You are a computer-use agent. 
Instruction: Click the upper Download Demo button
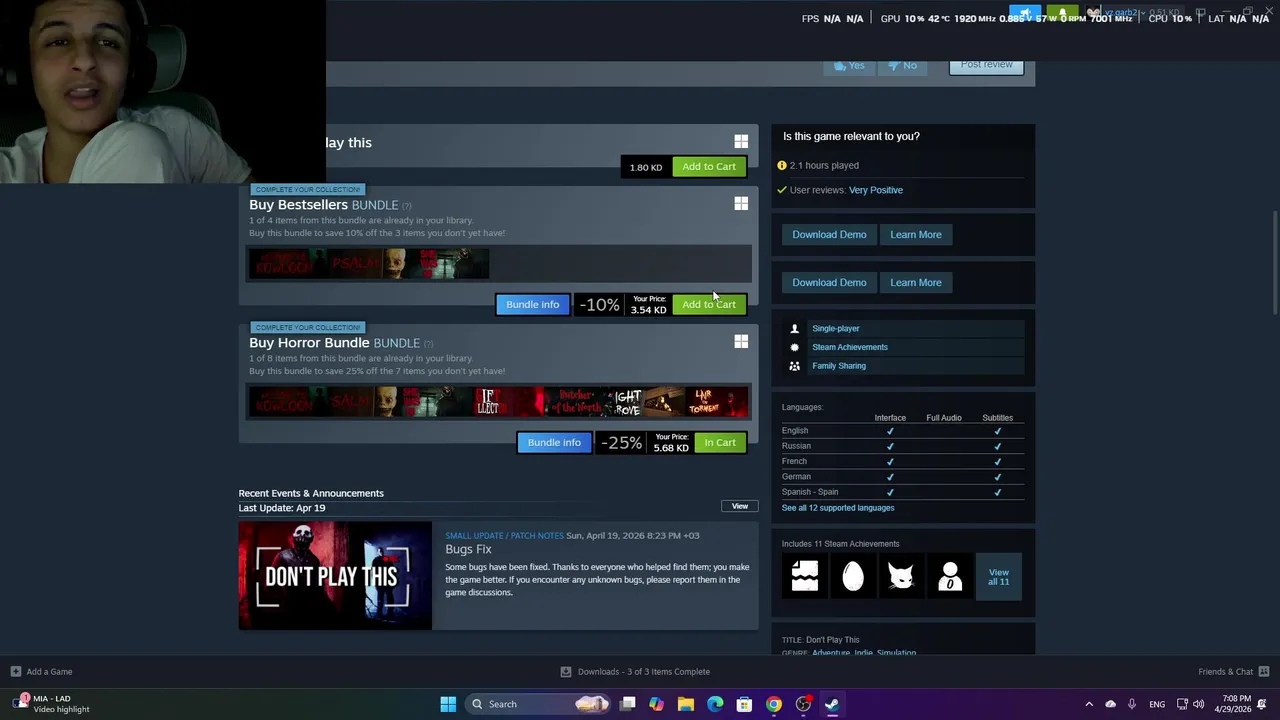coord(829,234)
